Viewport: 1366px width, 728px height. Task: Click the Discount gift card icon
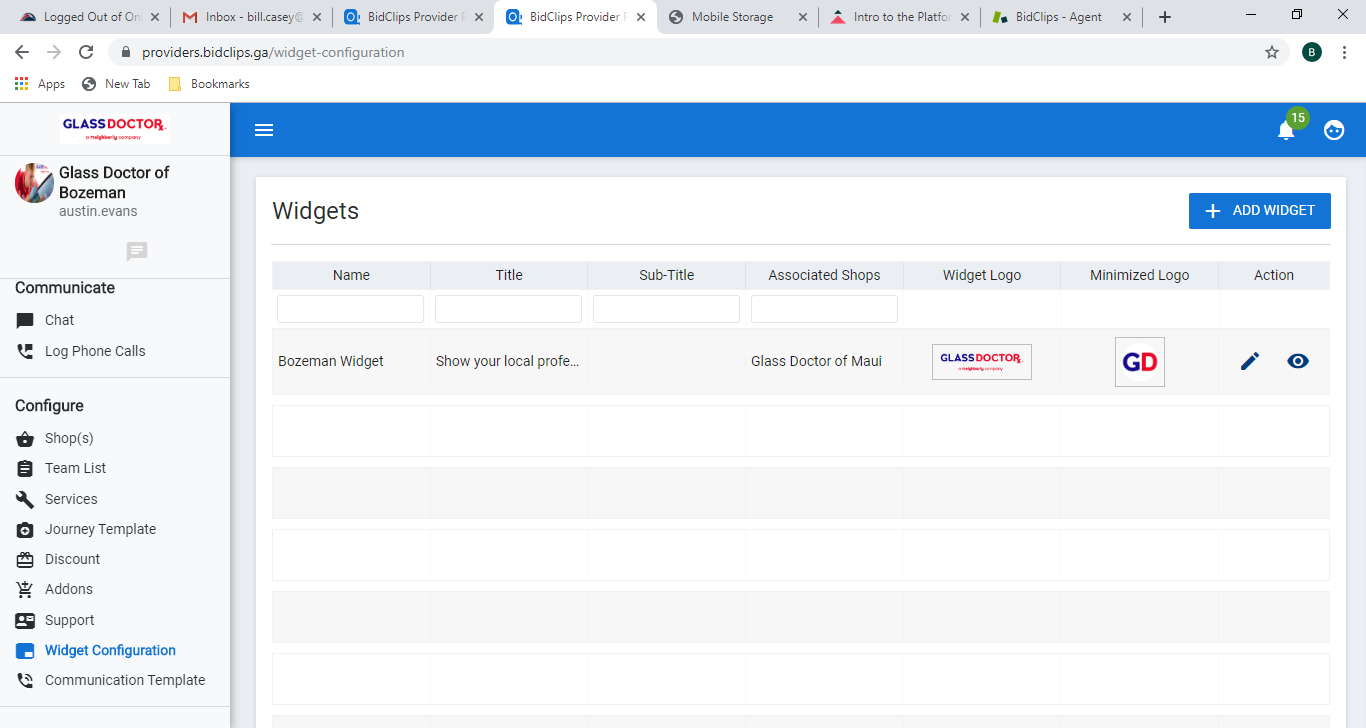pos(25,560)
